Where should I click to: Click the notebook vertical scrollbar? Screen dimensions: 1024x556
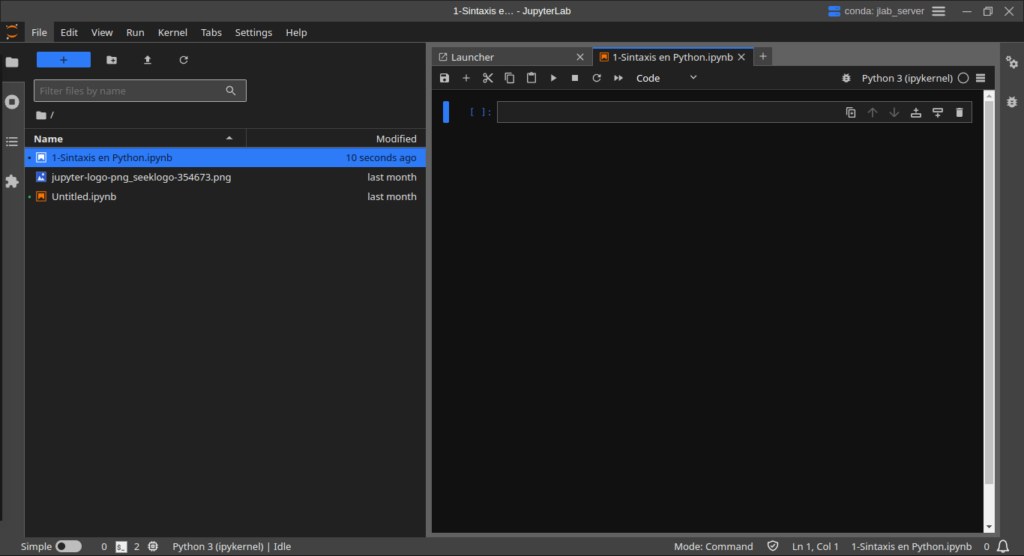989,300
